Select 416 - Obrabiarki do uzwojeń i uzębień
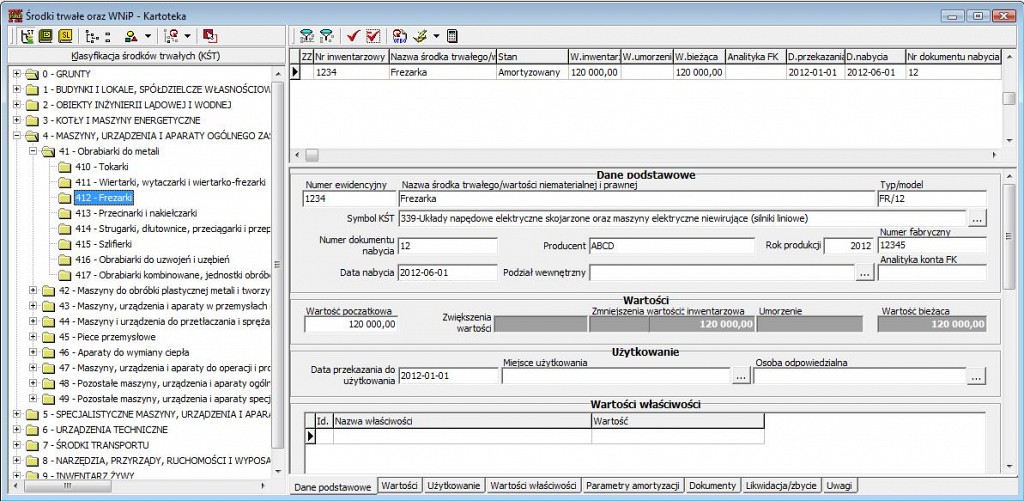The height and width of the screenshot is (501, 1024). point(152,259)
